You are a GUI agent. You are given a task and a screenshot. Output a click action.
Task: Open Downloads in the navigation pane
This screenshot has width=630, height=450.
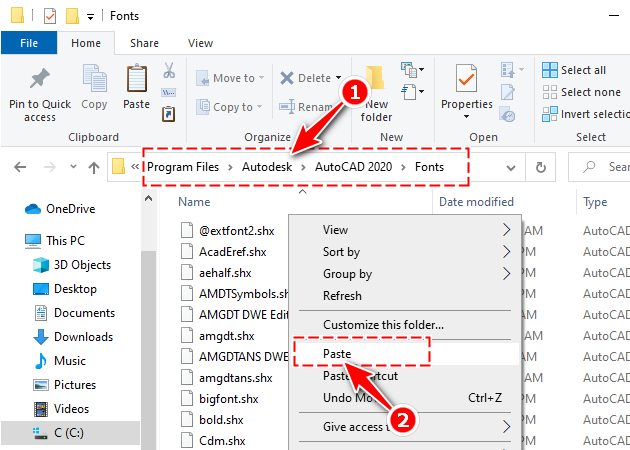(x=73, y=337)
